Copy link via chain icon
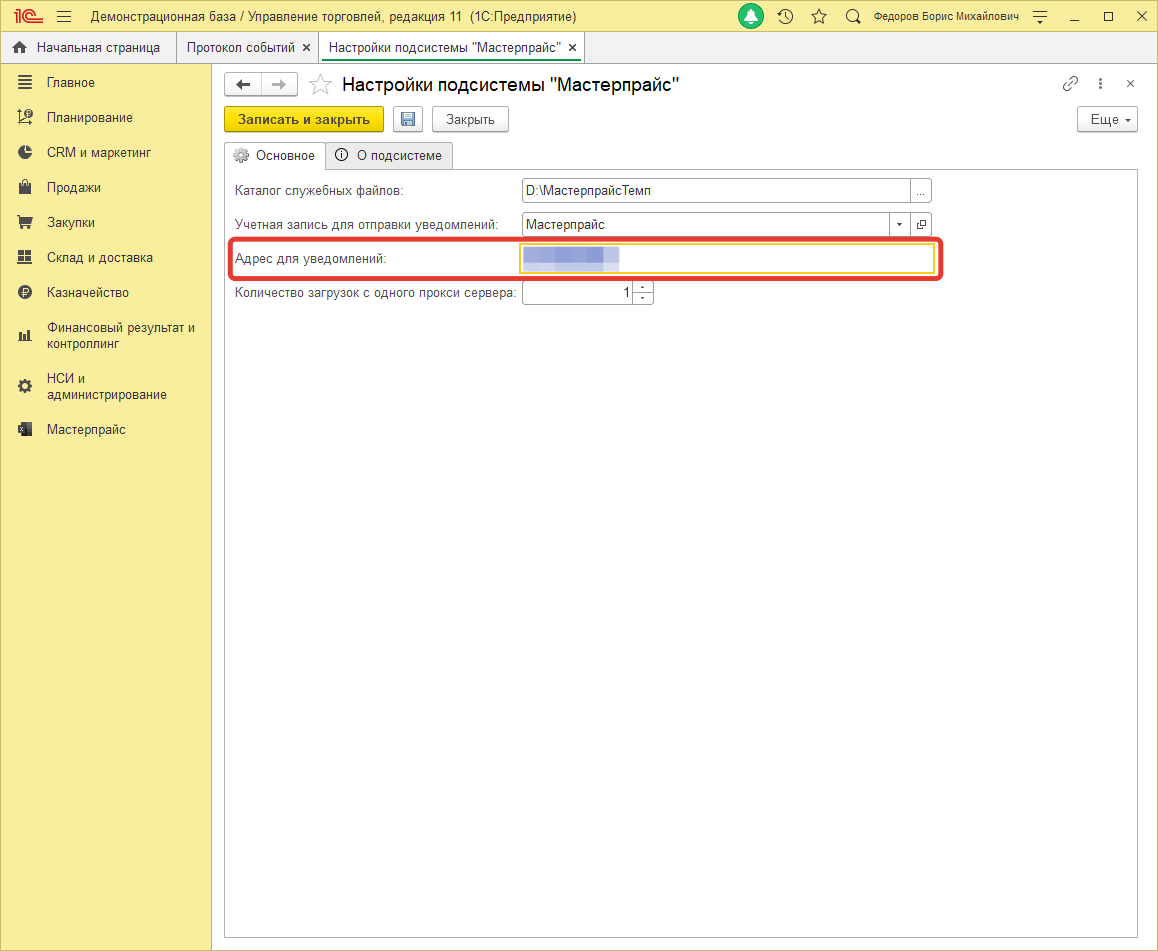This screenshot has height=951, width=1158. point(1070,84)
